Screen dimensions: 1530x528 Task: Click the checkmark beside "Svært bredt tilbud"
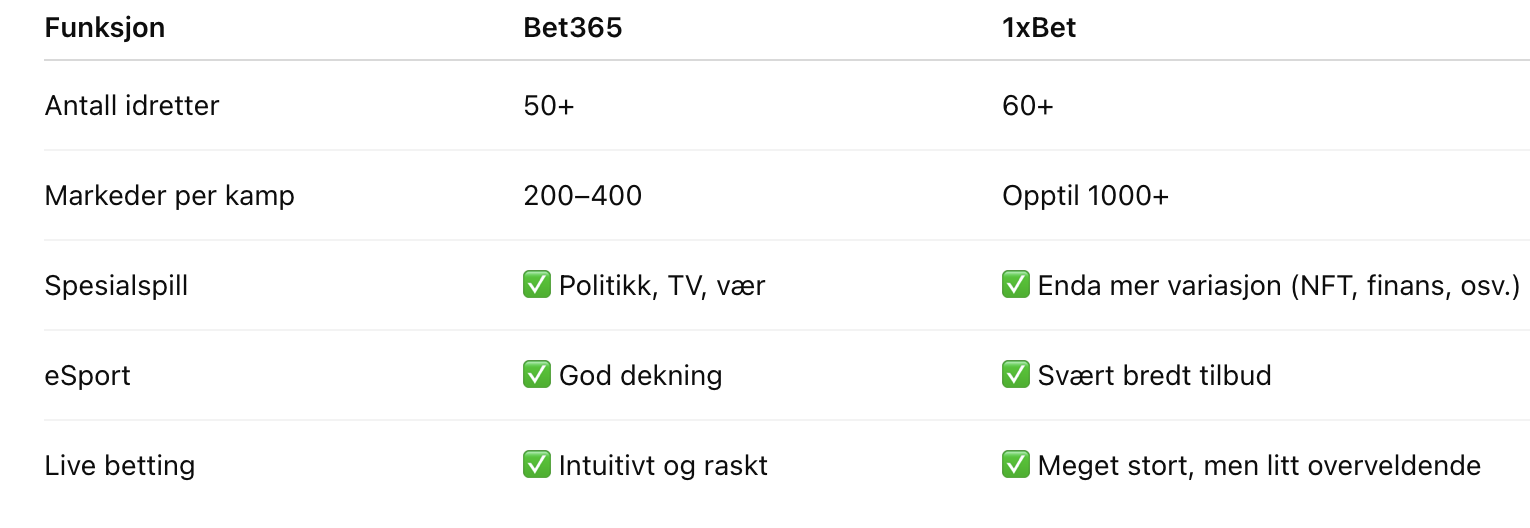(x=1016, y=376)
